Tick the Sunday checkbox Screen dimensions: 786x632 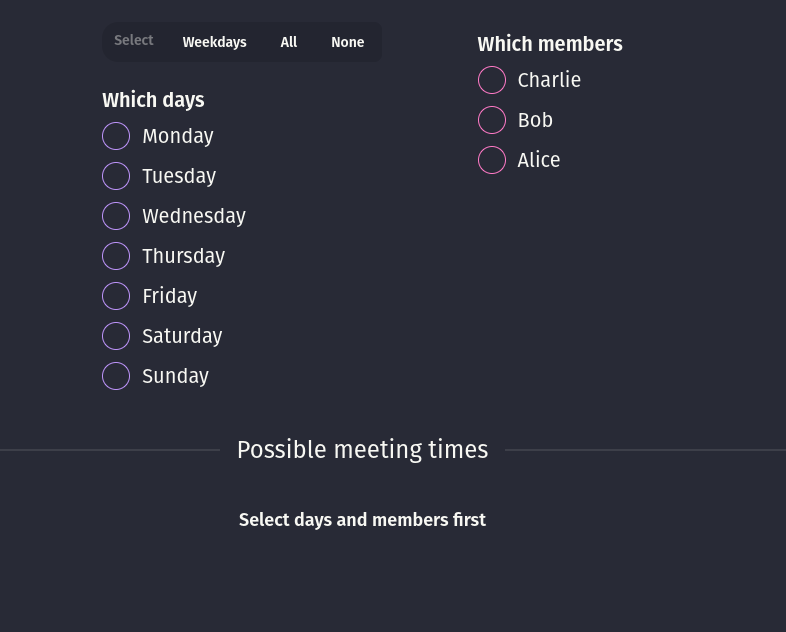[x=116, y=376]
